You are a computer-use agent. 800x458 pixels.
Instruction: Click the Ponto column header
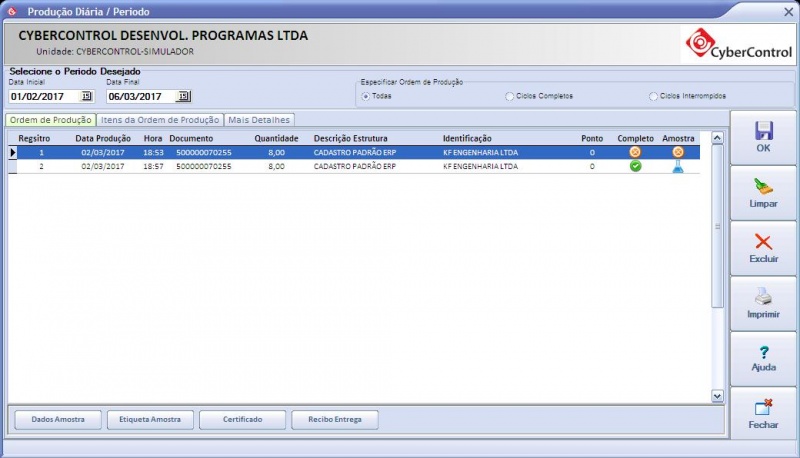[x=592, y=138]
